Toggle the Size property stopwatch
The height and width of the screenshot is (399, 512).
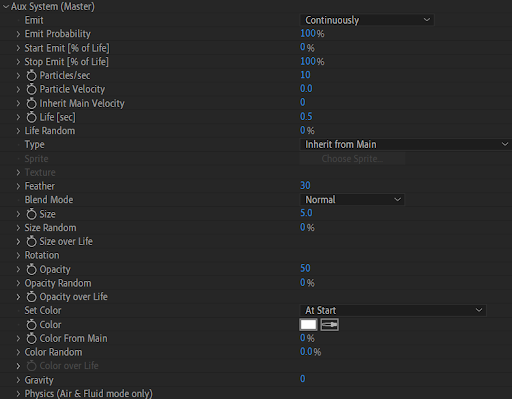coord(31,214)
